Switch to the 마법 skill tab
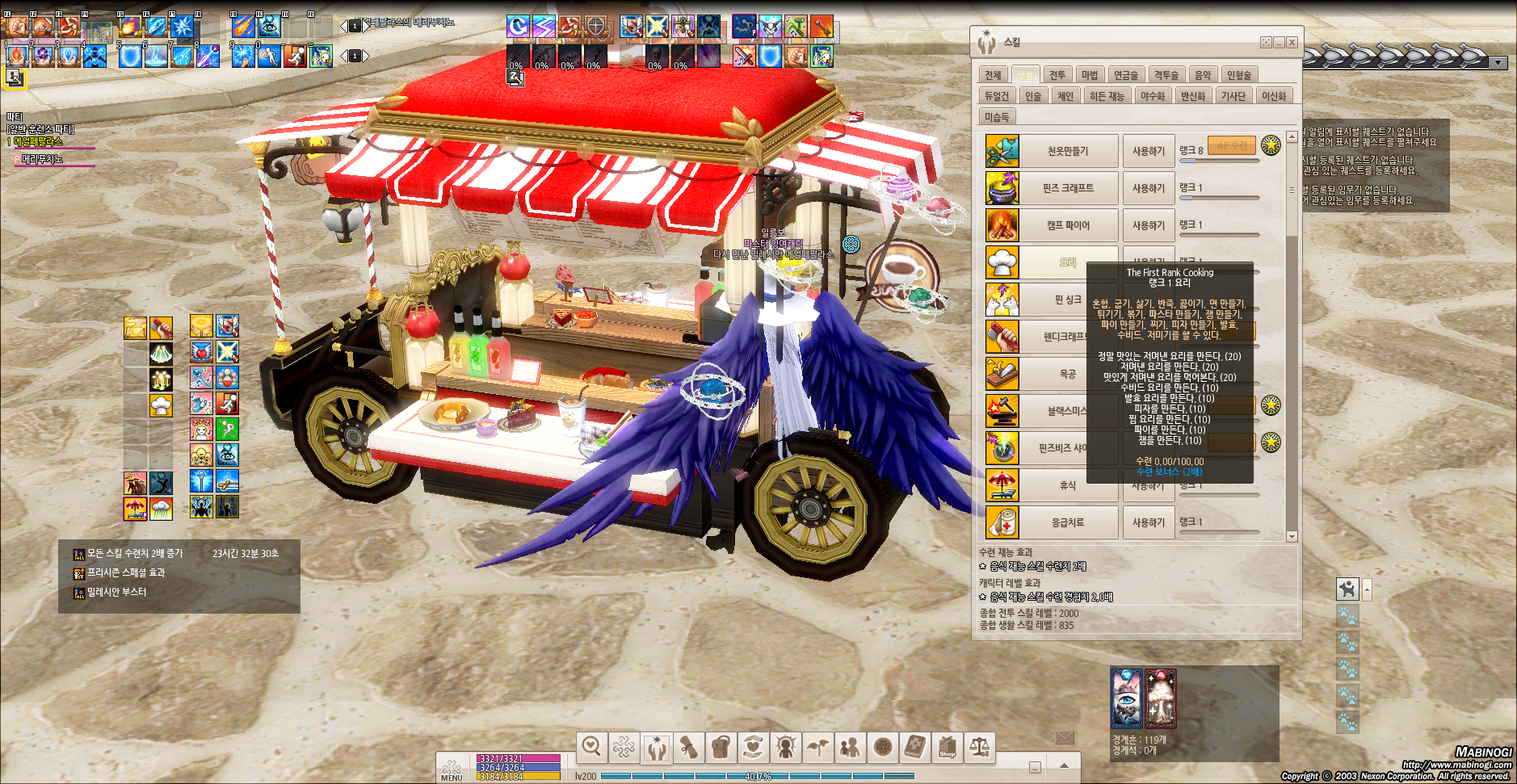Image resolution: width=1517 pixels, height=784 pixels. click(1090, 75)
